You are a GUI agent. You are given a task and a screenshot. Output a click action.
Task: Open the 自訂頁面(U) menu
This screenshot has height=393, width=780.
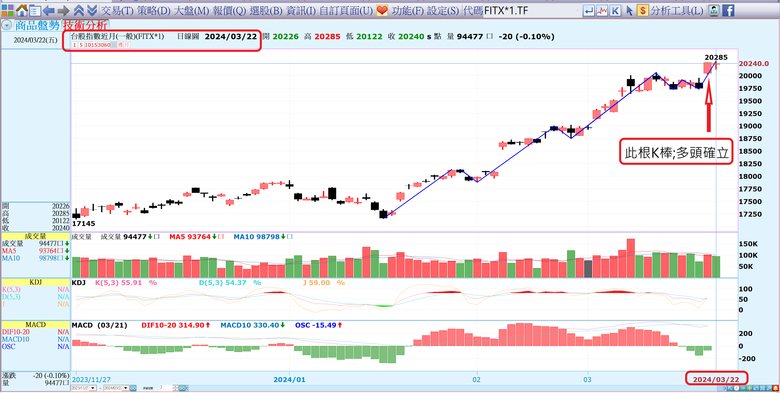pyautogui.click(x=346, y=10)
